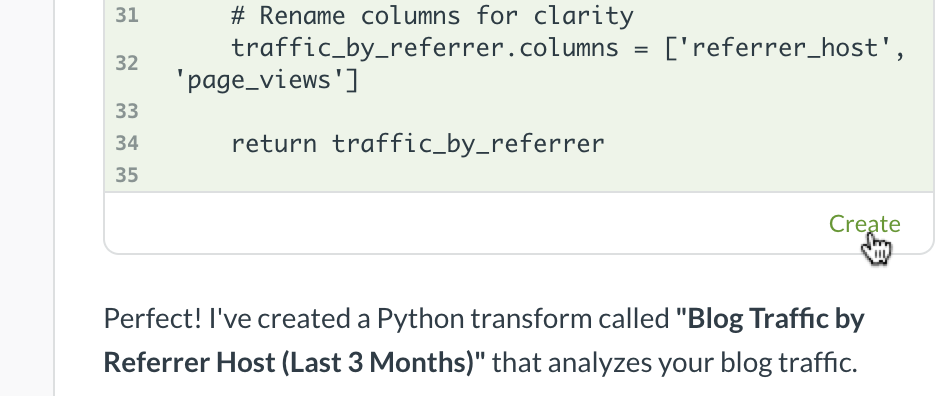Click the empty code line 35
949x396 pixels.
(x=539, y=176)
